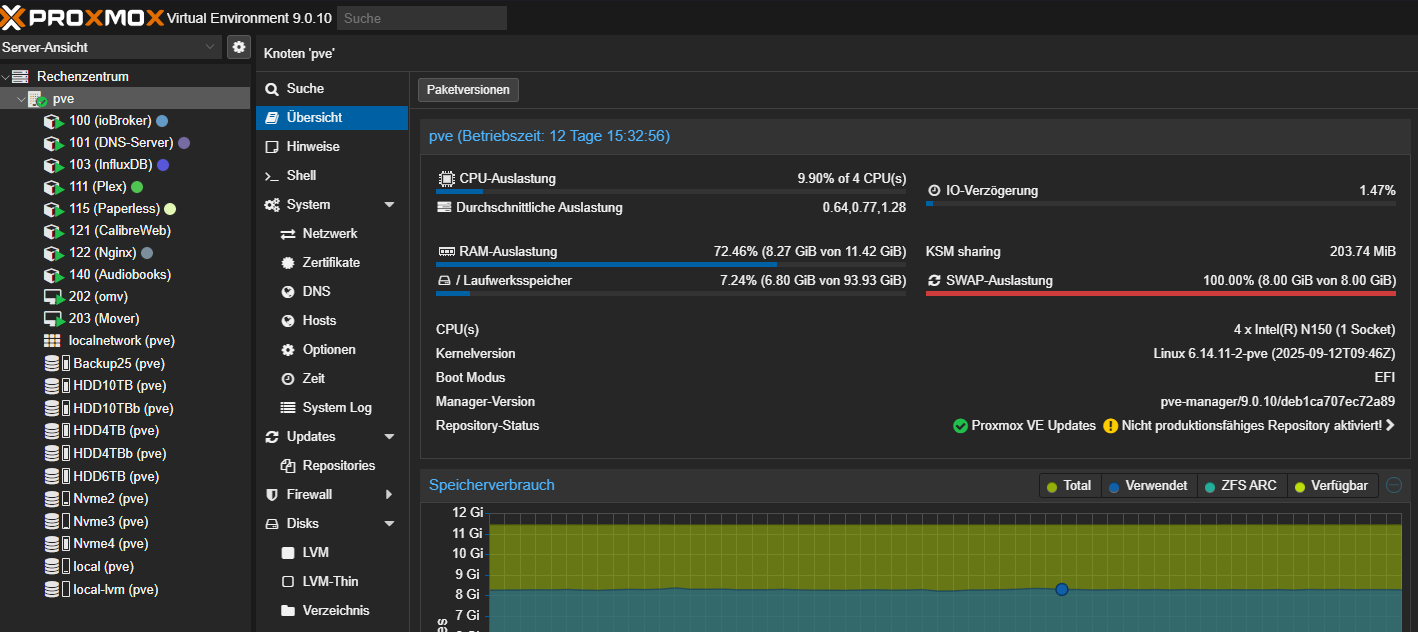This screenshot has height=632, width=1418.
Task: Expand the Firewall submenu arrow
Action: coord(389,495)
